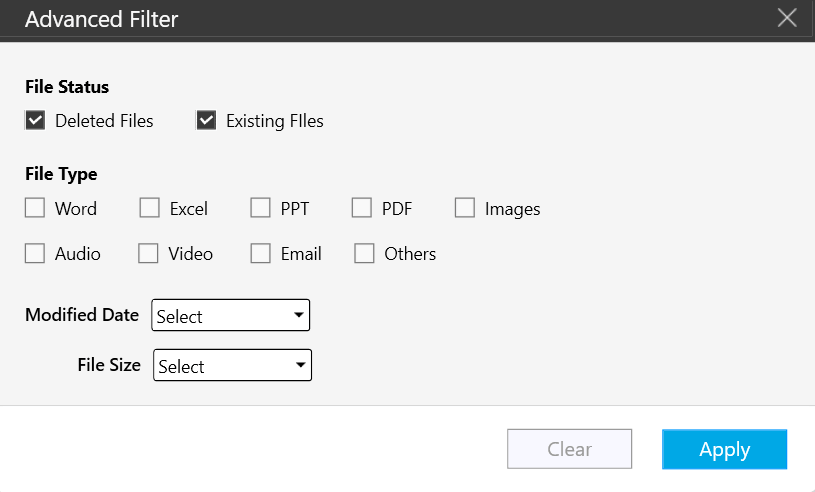Uncheck the Existing Files checkbox

[x=206, y=121]
